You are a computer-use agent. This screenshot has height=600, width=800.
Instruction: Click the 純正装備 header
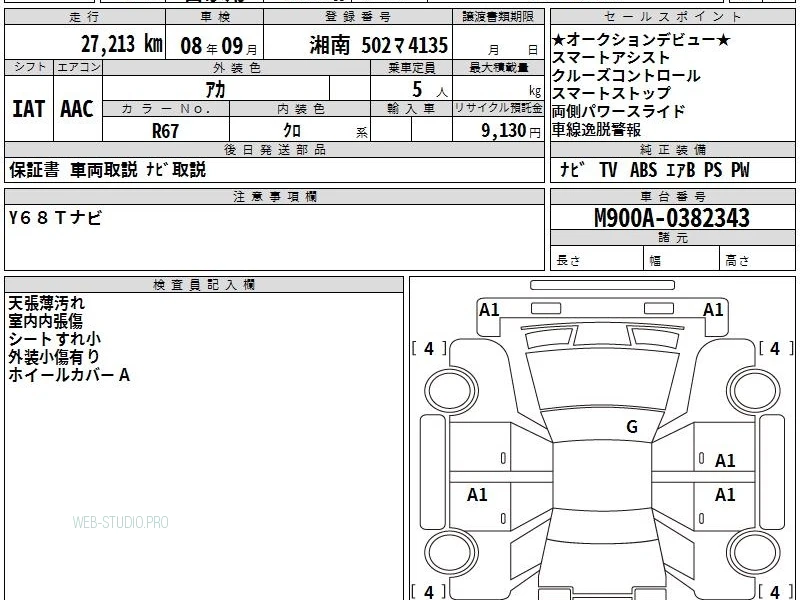(672, 150)
